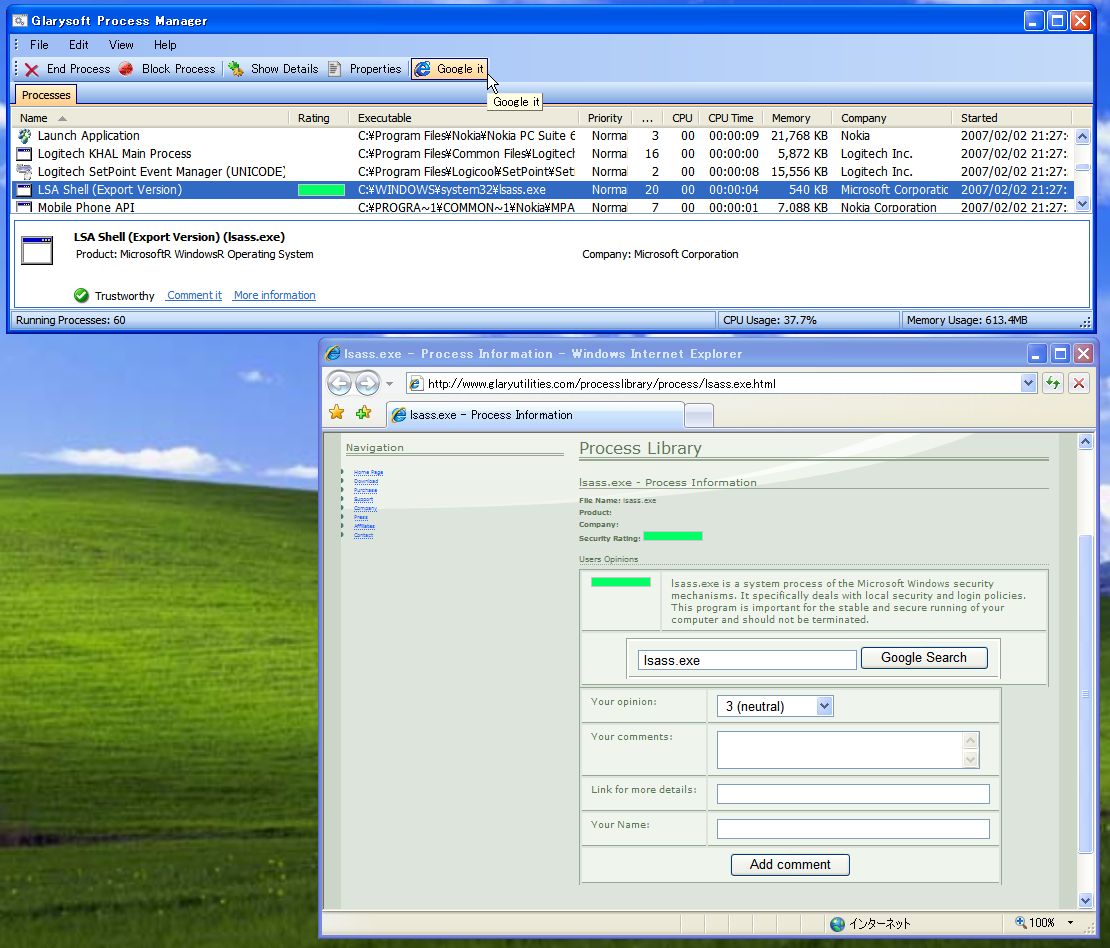Screen dimensions: 1110x948
Task: Click the process list scroll down arrow
Action: [1082, 204]
